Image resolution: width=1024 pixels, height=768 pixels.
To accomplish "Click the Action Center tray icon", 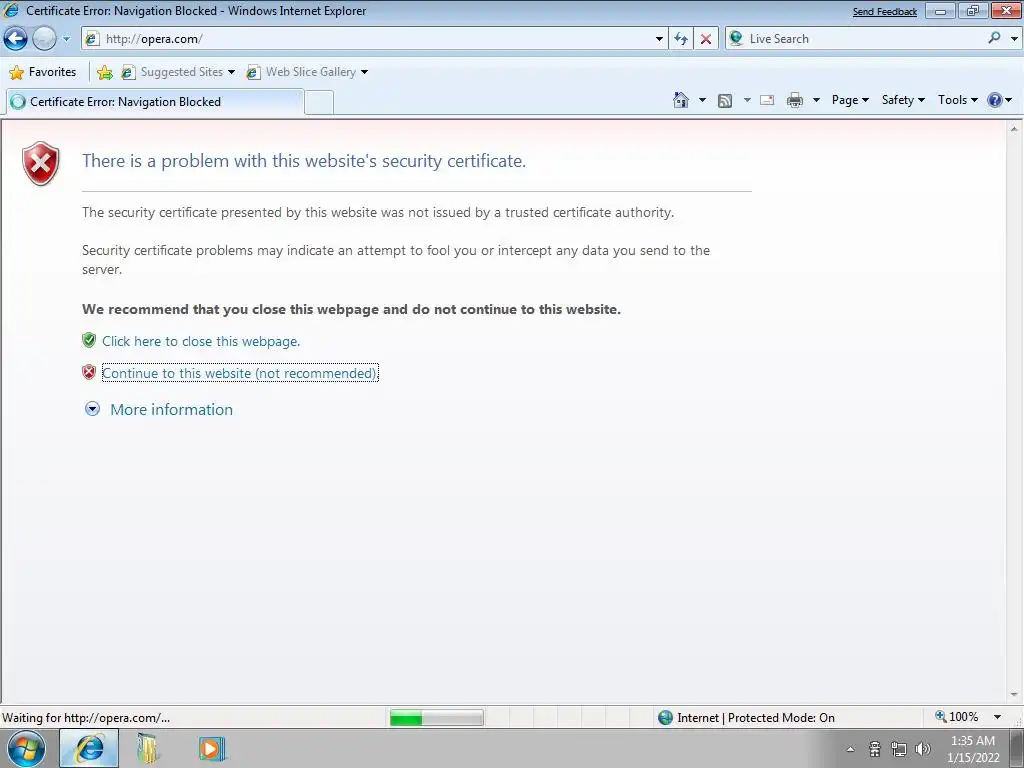I will click(875, 749).
